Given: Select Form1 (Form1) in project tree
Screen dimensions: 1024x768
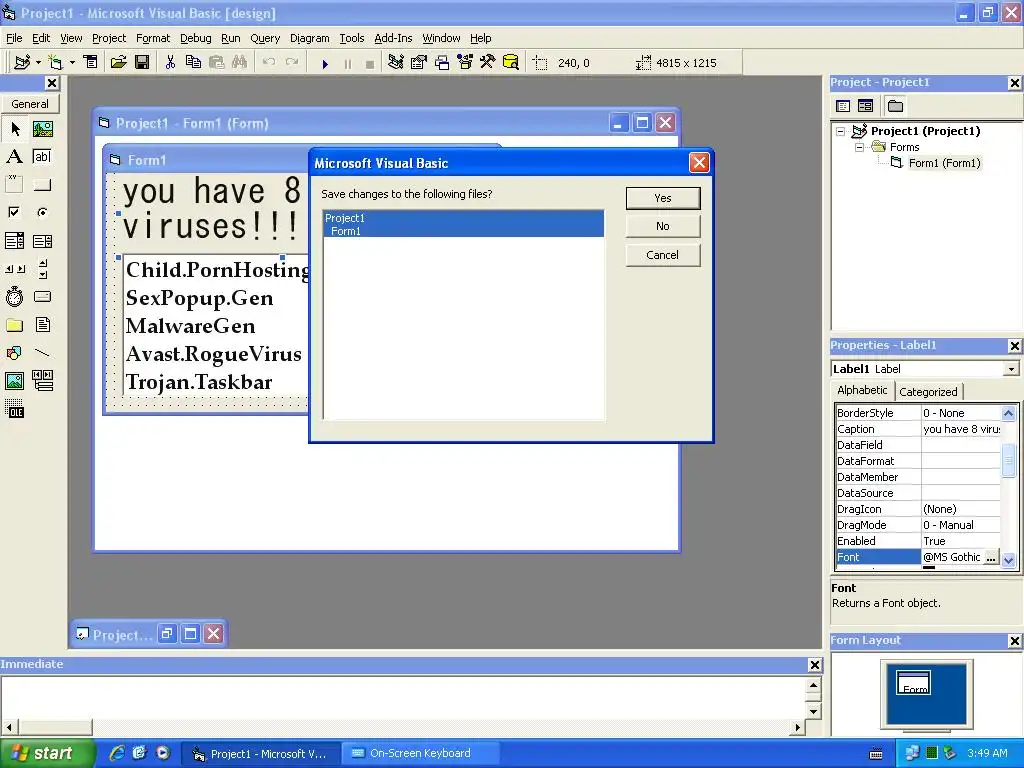Looking at the screenshot, I should click(944, 163).
